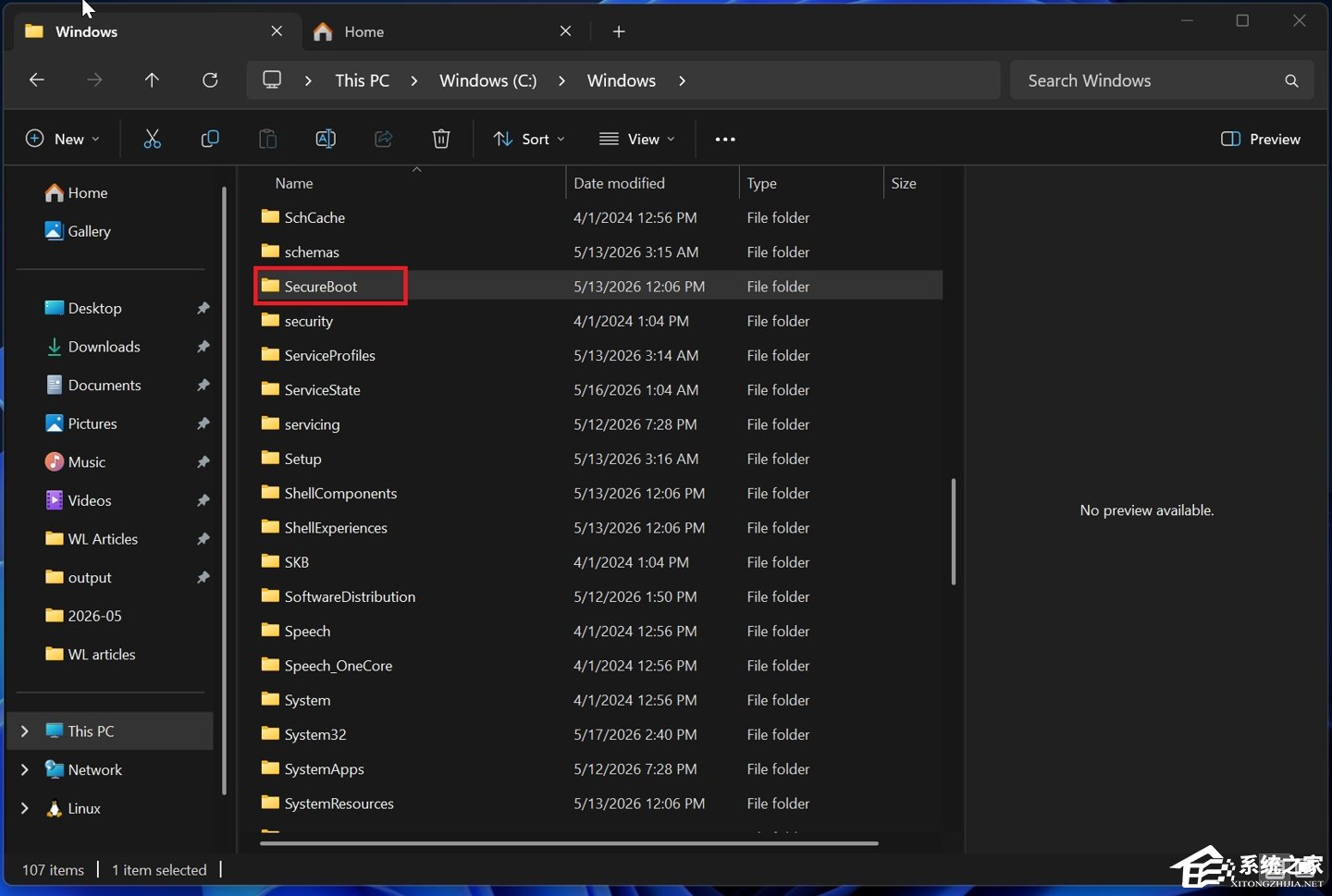The image size is (1332, 896).
Task: Click the Share icon in toolbar
Action: 383,139
